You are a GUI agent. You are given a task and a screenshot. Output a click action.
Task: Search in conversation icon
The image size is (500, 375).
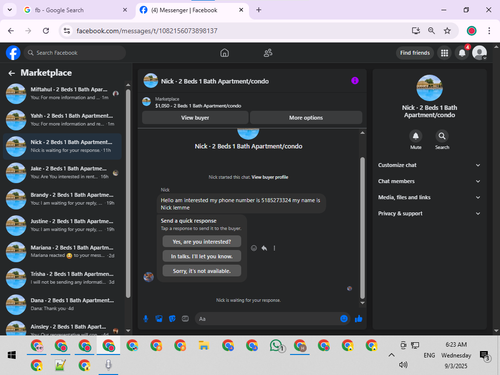click(x=442, y=136)
